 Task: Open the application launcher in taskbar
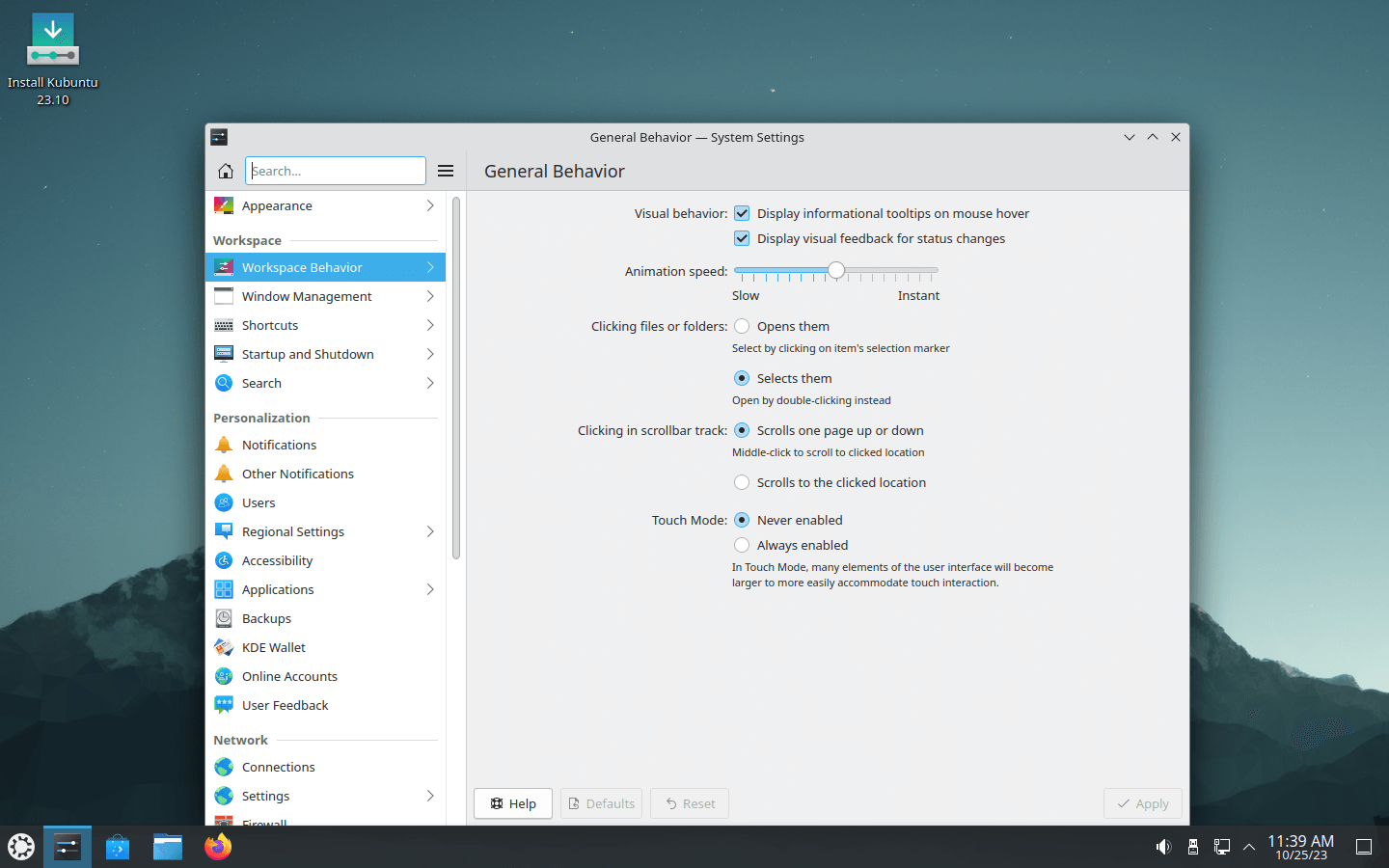tap(21, 847)
